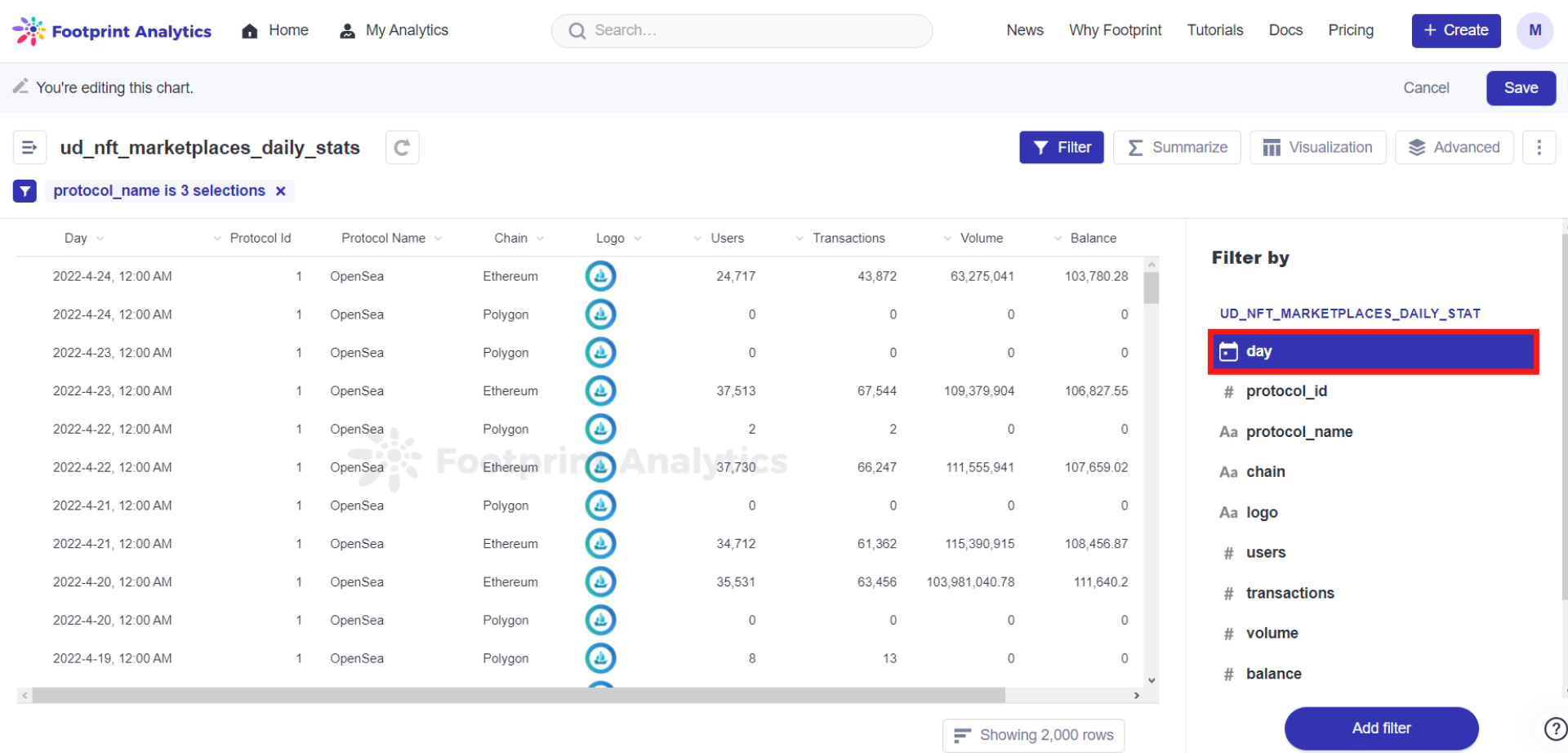Expand the Transactions column dropdown
This screenshot has width=1568, height=753.
pyautogui.click(x=800, y=238)
